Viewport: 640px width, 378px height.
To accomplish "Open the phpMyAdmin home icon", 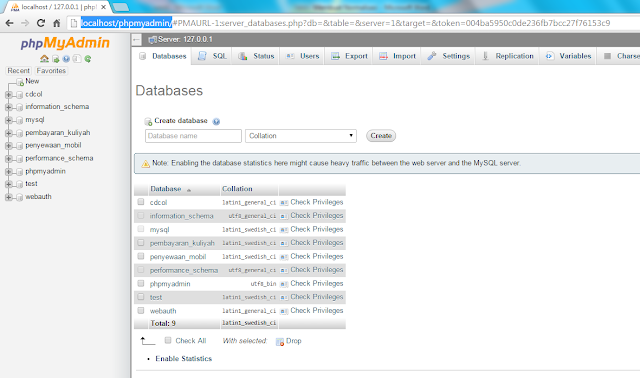I will tap(44, 59).
